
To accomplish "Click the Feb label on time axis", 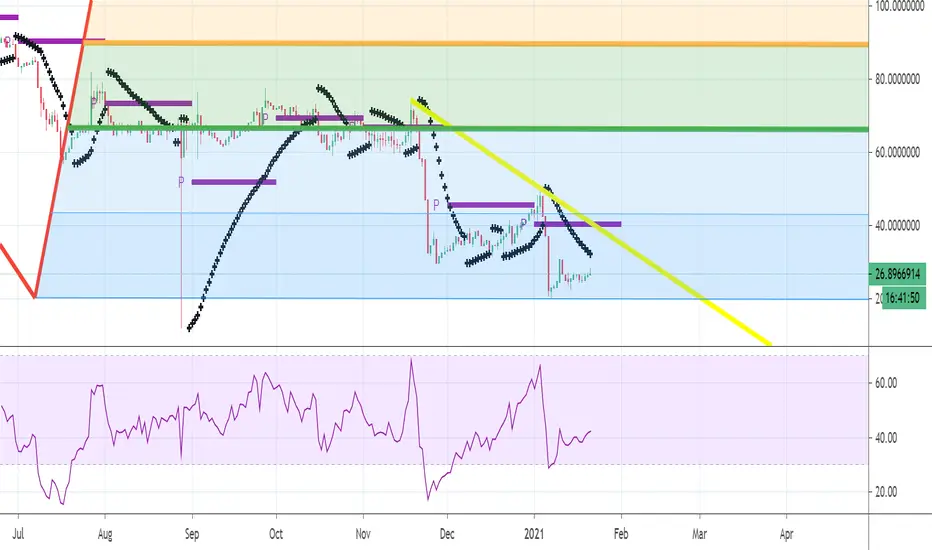I will 621,534.
